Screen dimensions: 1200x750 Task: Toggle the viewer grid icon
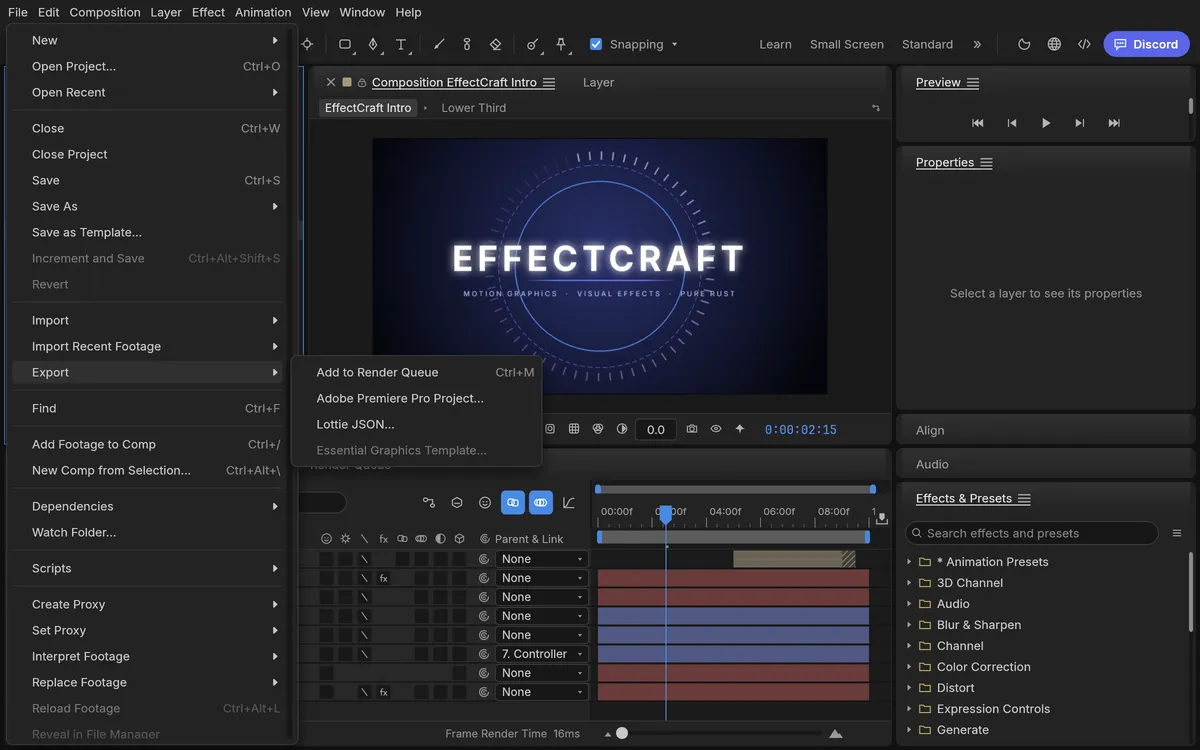tap(574, 429)
